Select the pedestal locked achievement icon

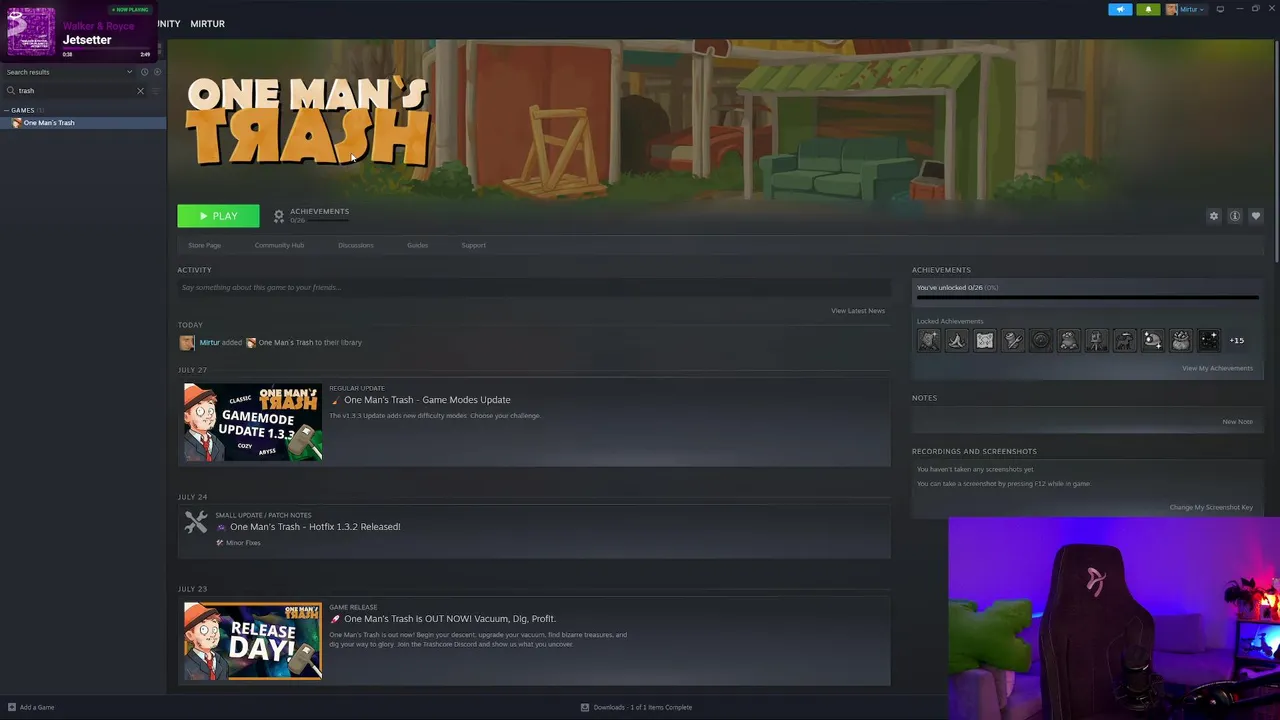tap(1097, 341)
